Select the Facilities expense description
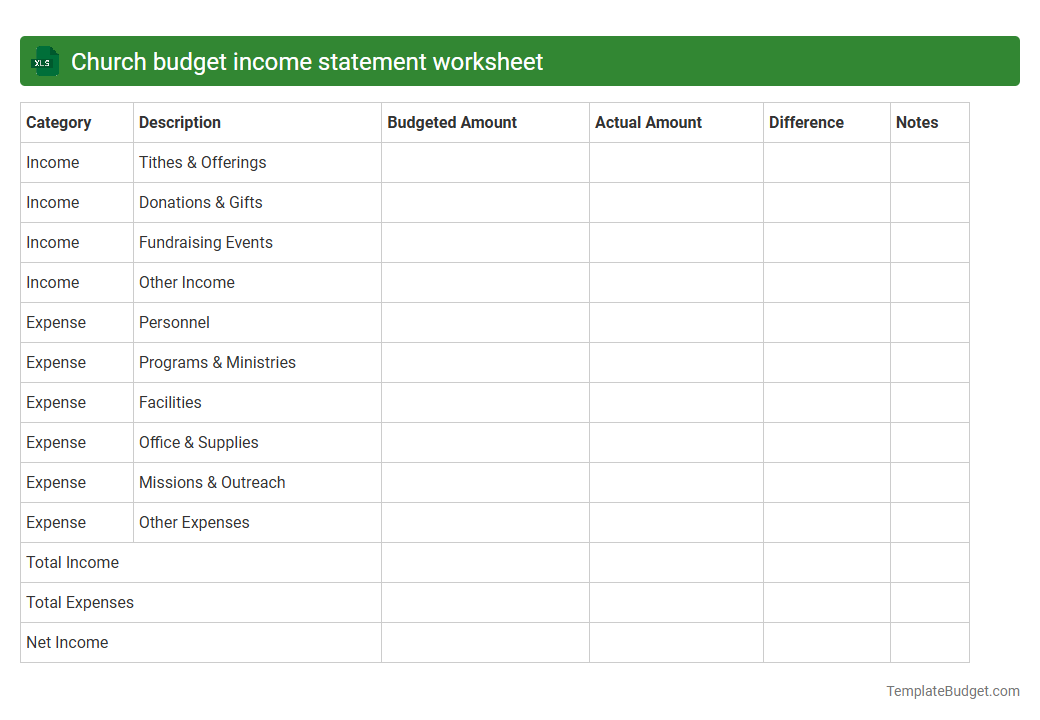This screenshot has width=1040, height=720. pyautogui.click(x=170, y=402)
